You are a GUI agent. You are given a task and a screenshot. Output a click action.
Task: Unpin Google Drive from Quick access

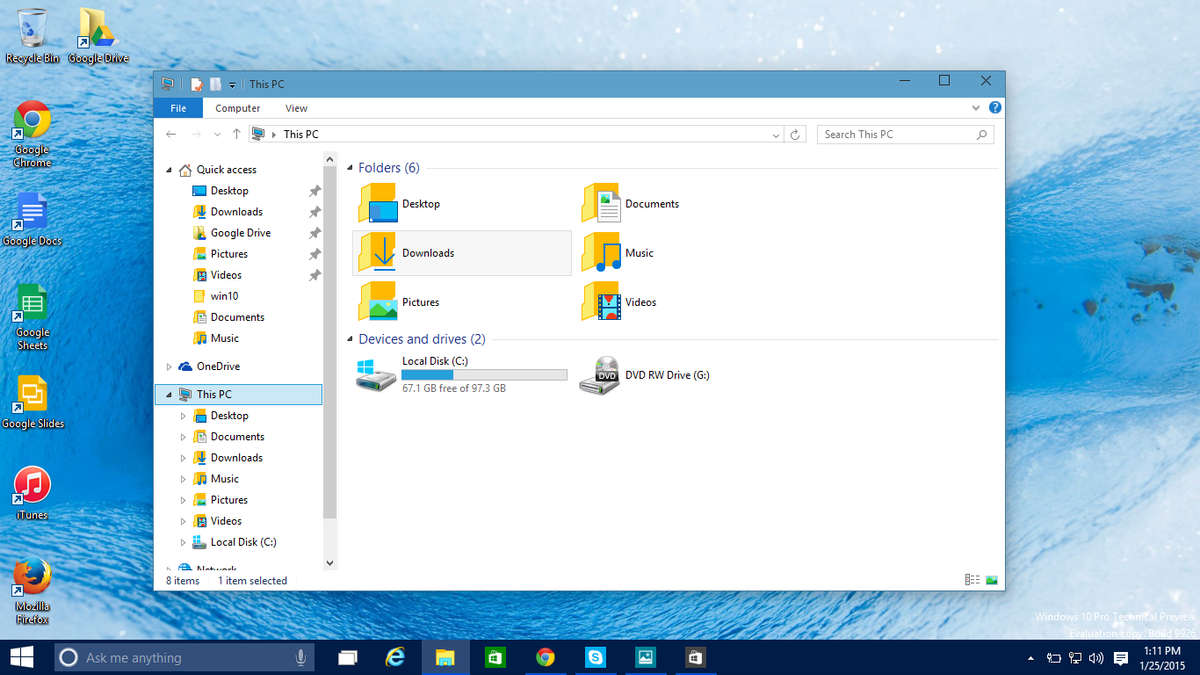[313, 232]
